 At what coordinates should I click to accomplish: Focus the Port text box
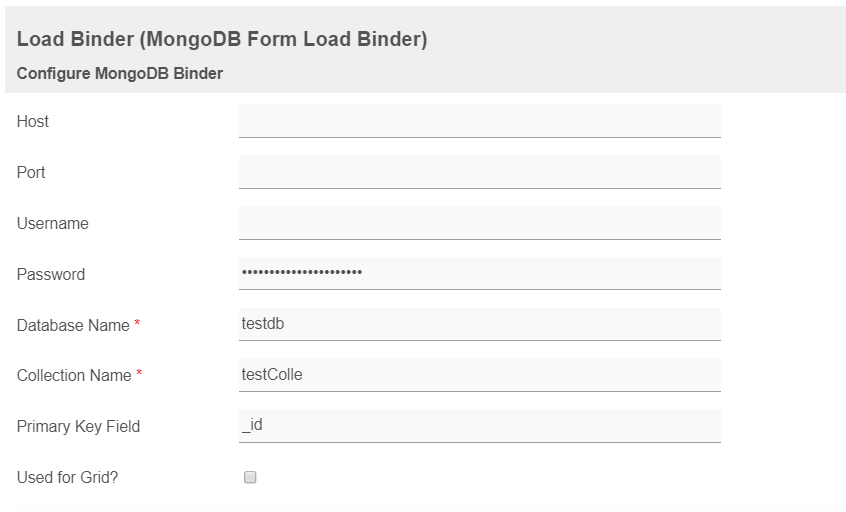pos(479,172)
